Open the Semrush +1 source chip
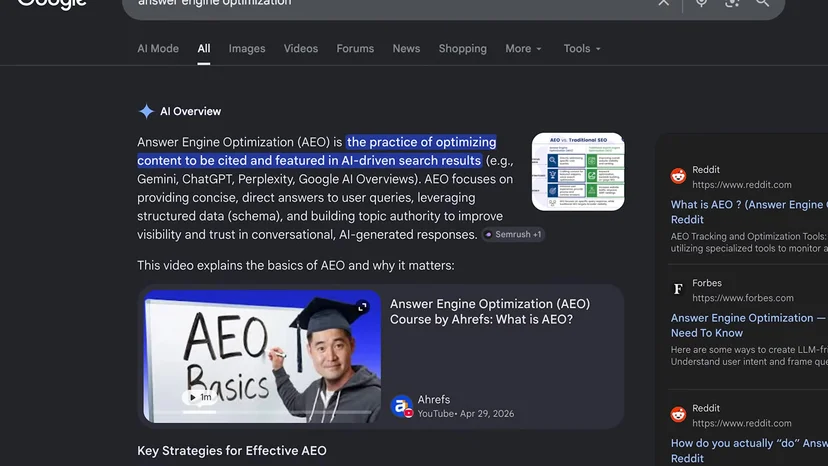 pyautogui.click(x=513, y=235)
